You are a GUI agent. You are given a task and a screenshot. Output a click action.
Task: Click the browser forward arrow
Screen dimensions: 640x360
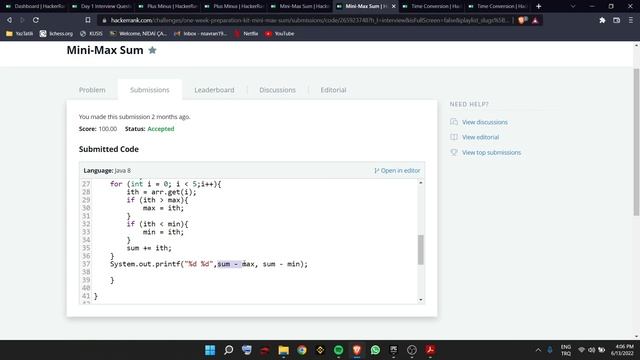pos(22,20)
